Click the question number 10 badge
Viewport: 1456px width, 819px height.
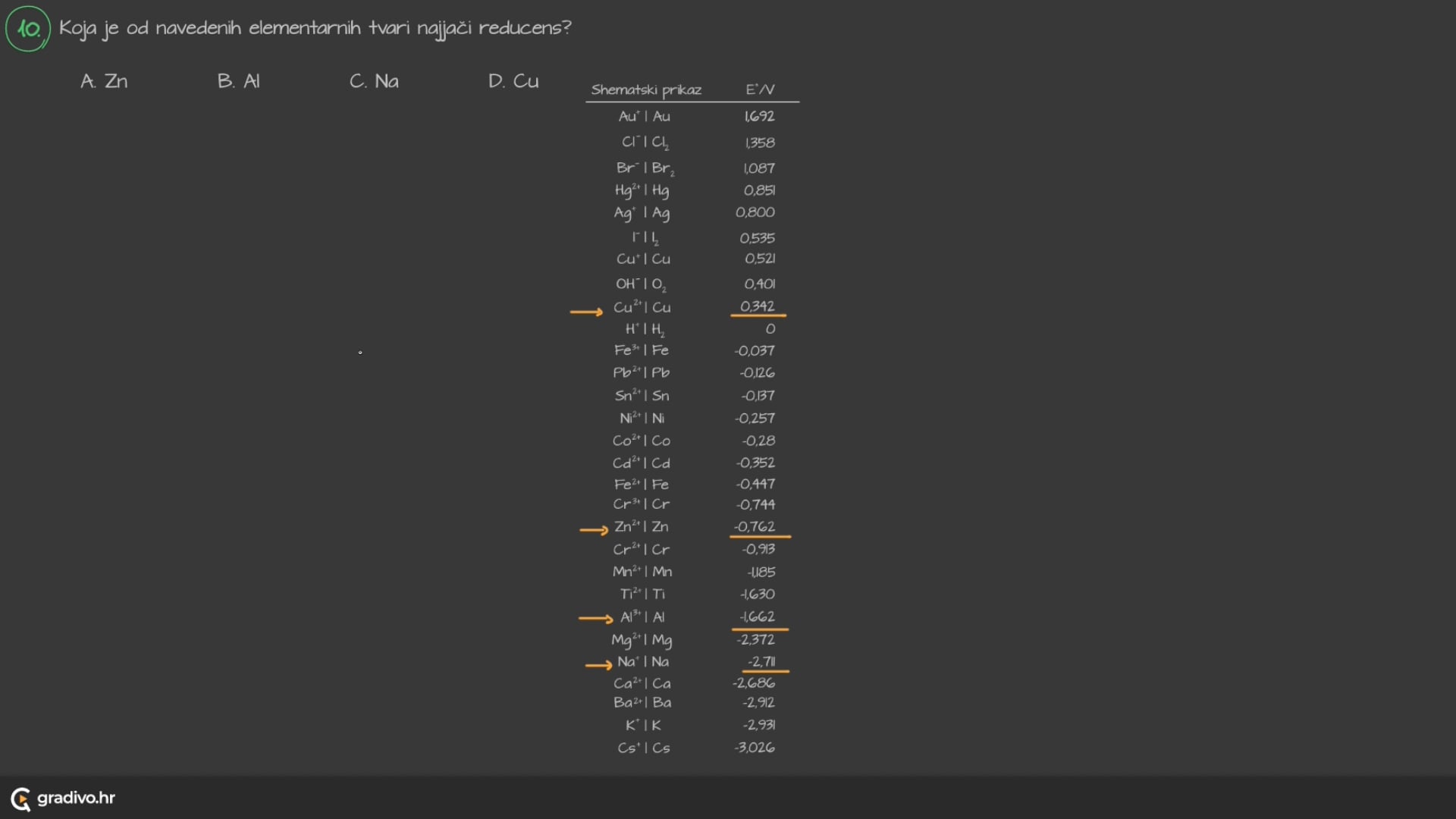(28, 29)
